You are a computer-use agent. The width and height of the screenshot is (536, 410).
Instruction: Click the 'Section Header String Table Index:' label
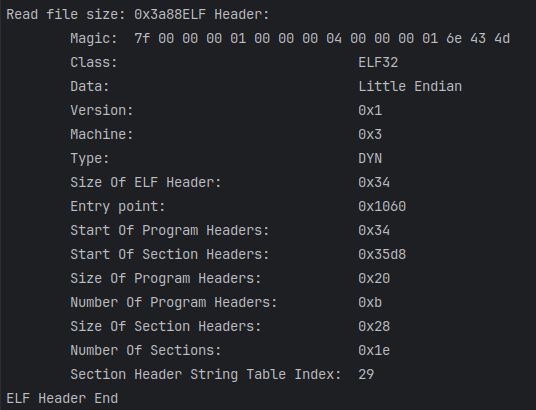pos(205,374)
